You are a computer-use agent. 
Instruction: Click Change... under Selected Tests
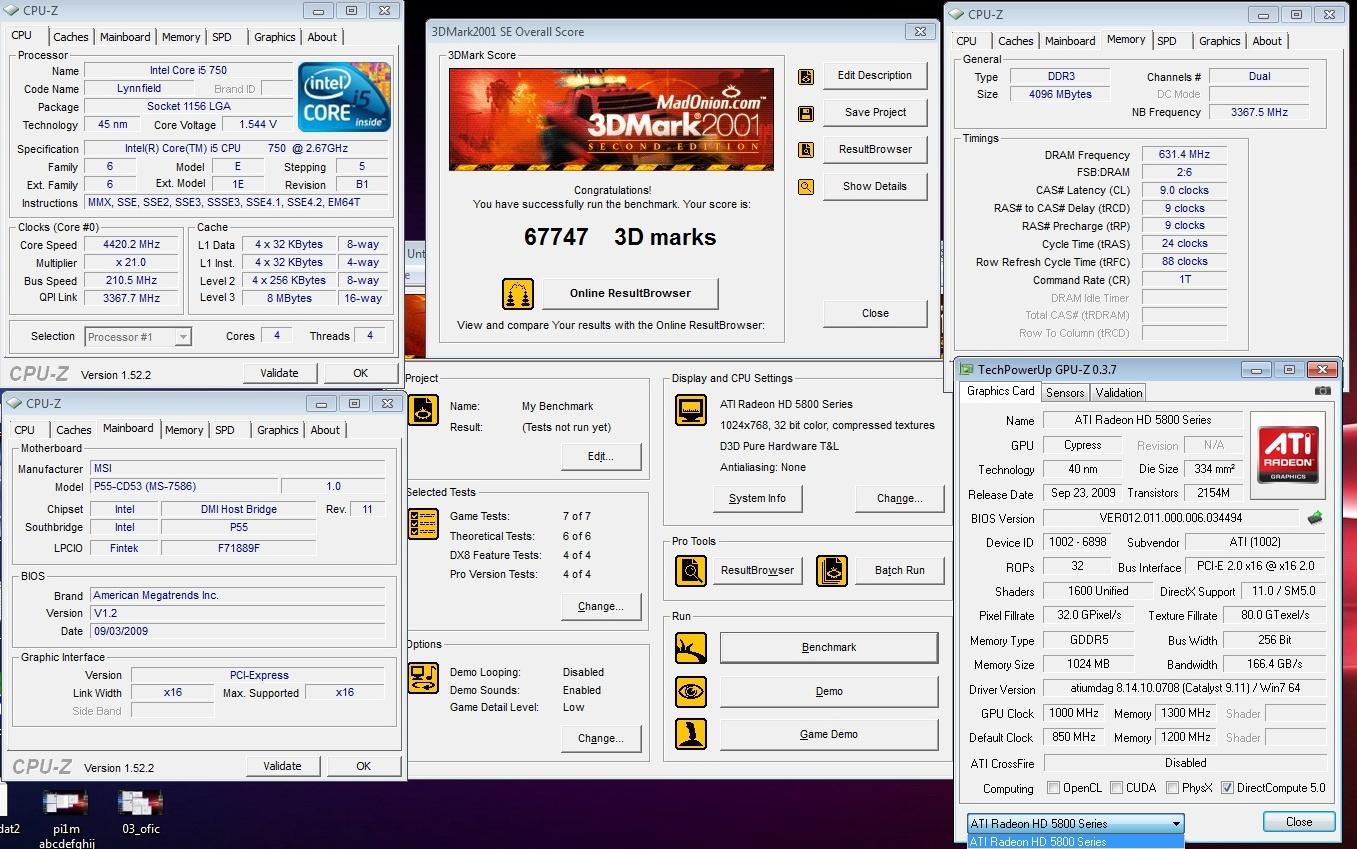click(600, 606)
